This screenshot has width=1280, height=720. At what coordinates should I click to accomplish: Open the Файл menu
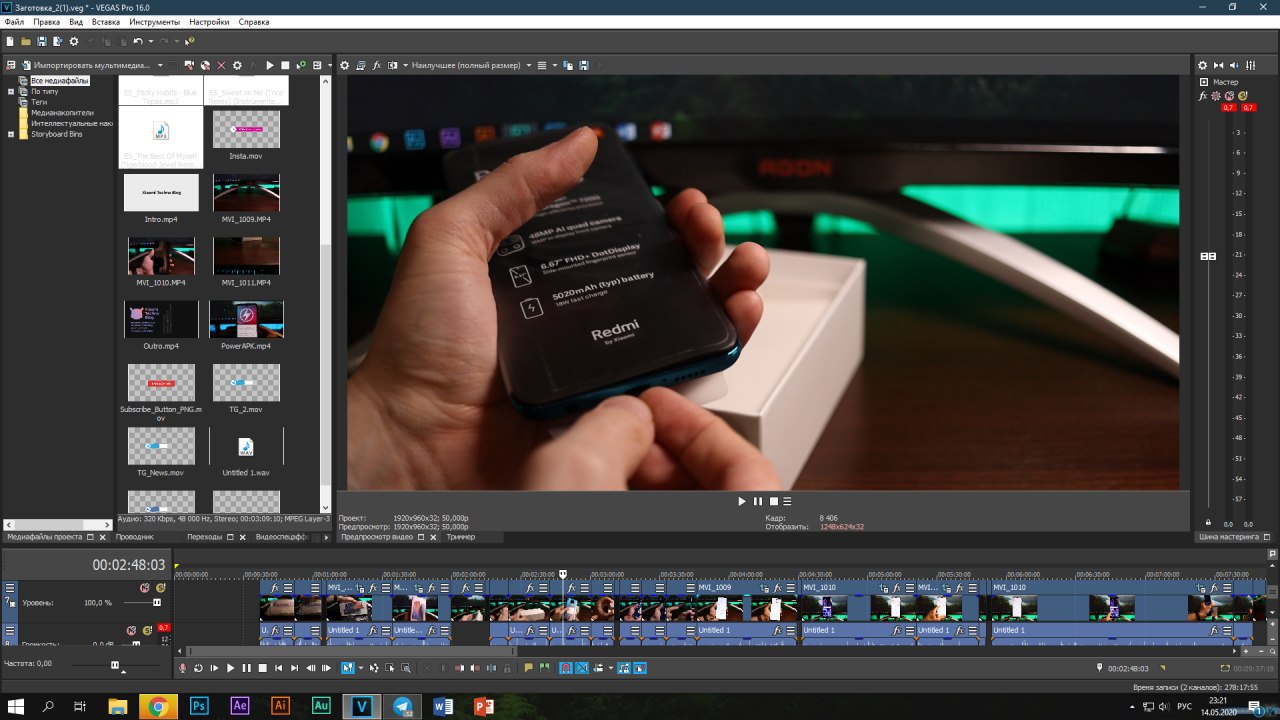pyautogui.click(x=14, y=22)
